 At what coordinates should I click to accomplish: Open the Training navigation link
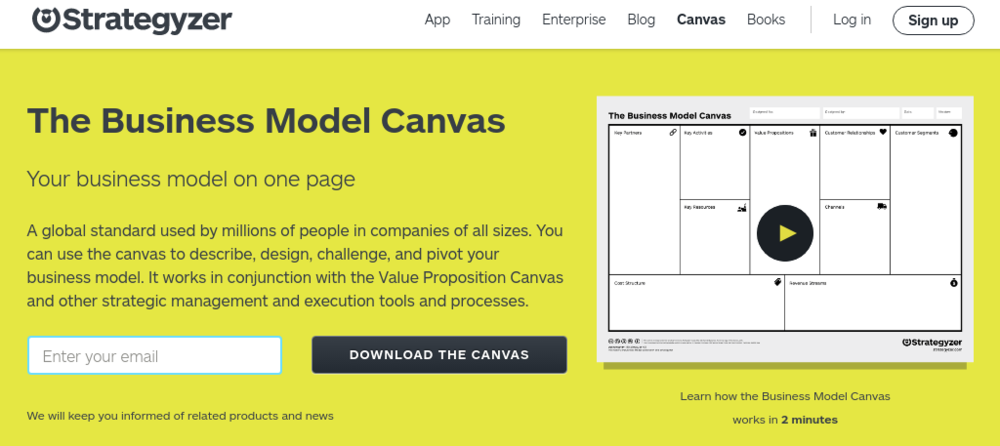click(496, 20)
